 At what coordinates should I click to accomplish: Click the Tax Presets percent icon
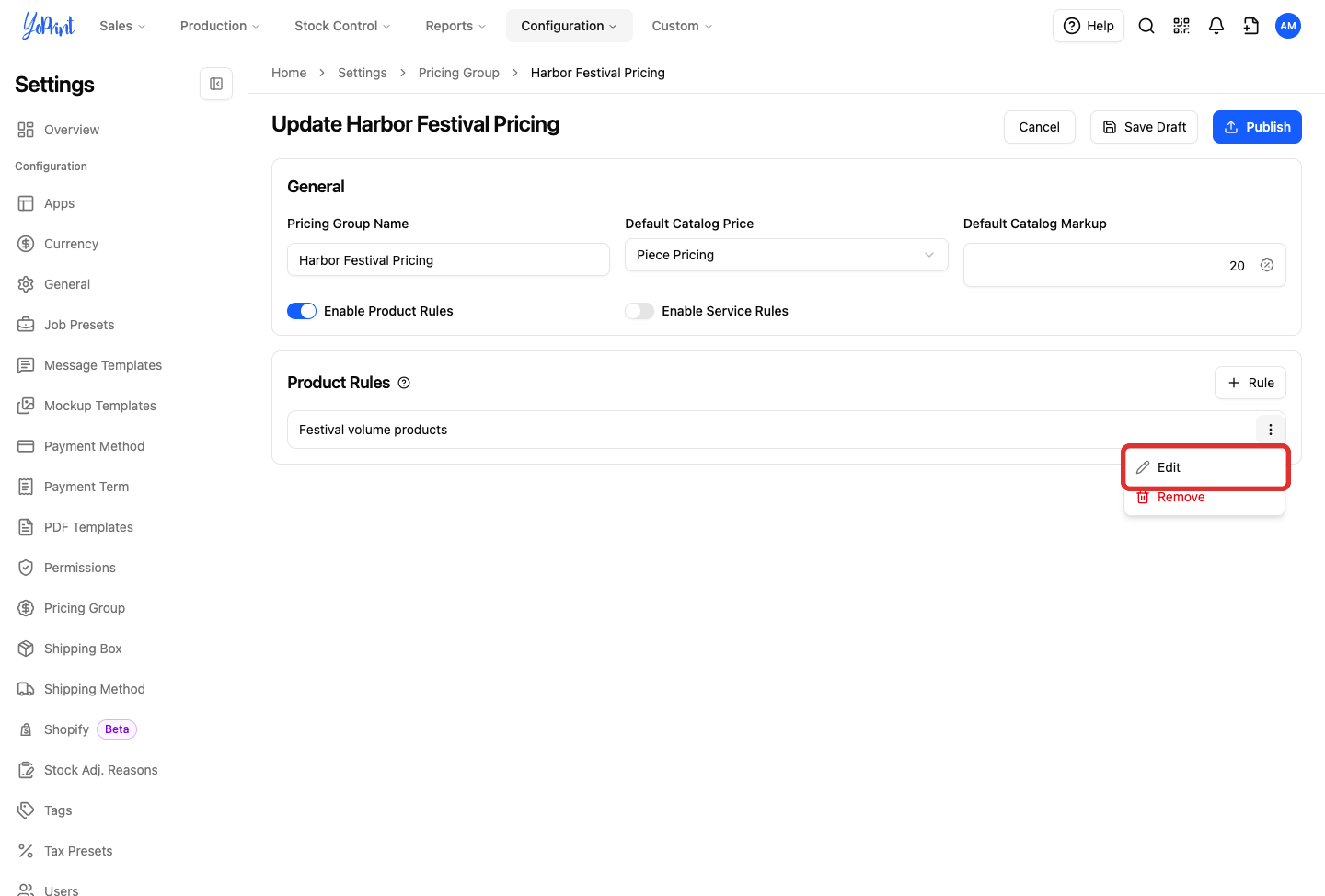click(x=26, y=851)
